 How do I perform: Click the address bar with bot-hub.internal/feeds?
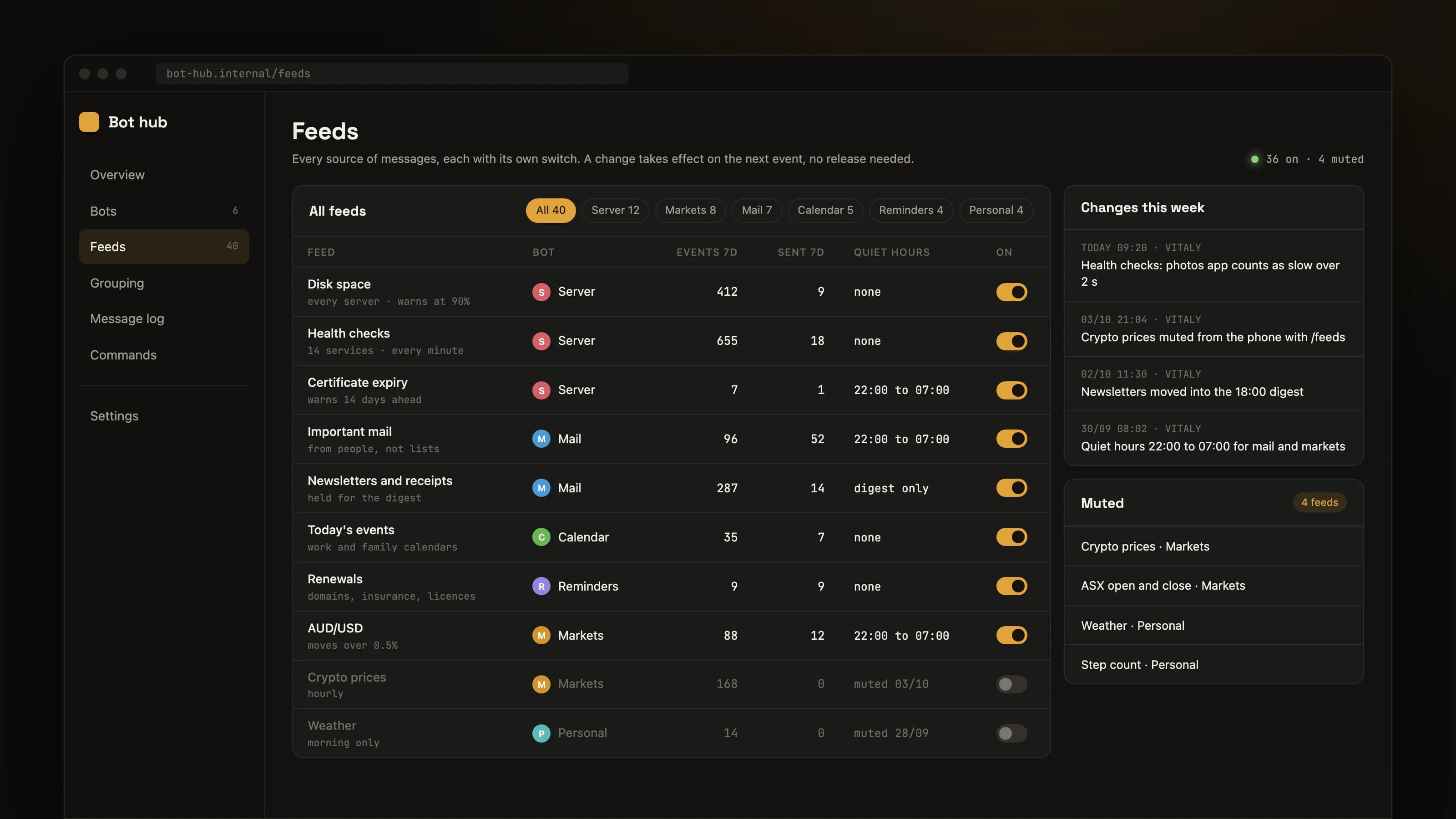[392, 73]
